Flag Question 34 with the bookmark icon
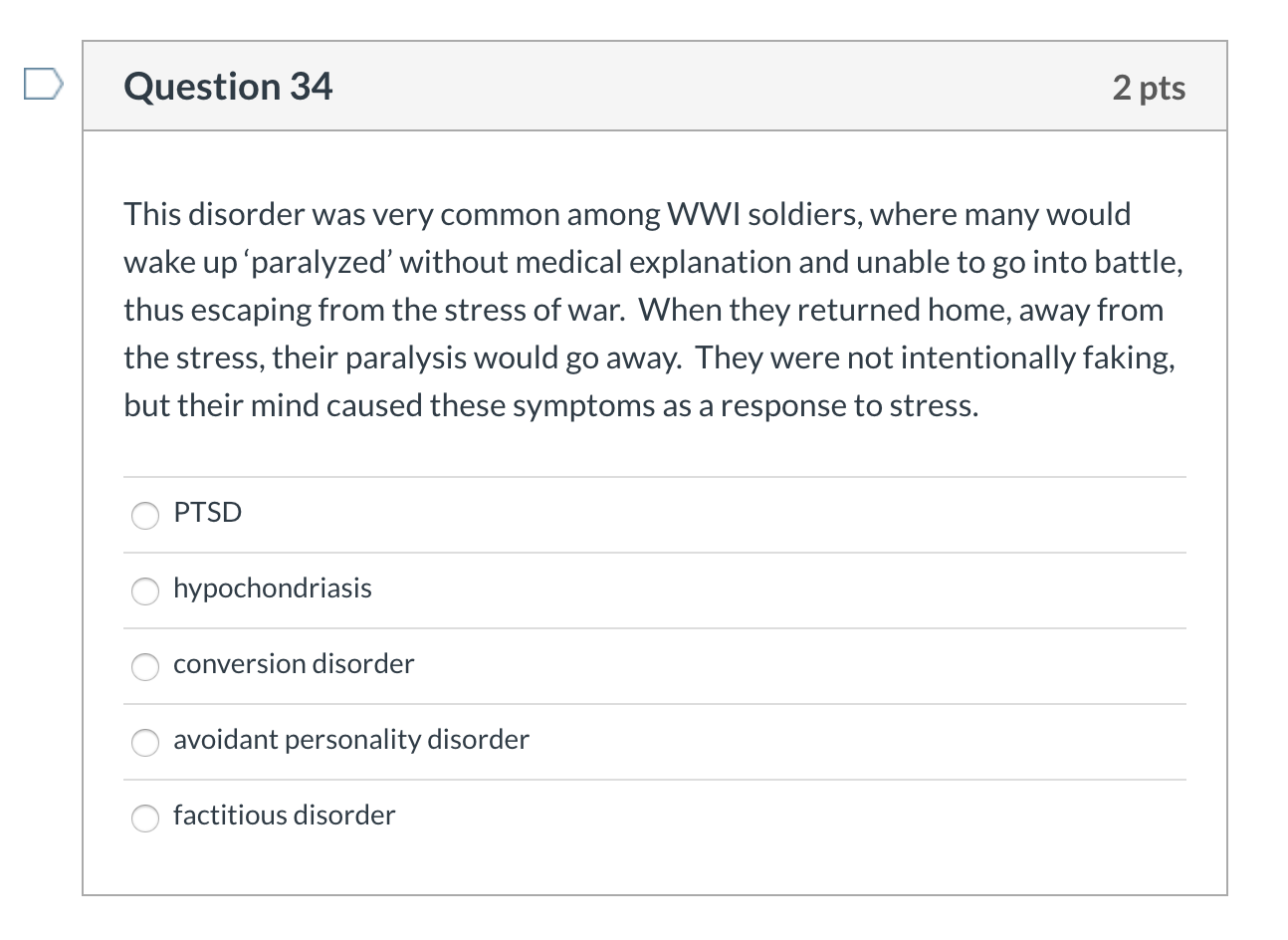The width and height of the screenshot is (1288, 940). [x=43, y=85]
